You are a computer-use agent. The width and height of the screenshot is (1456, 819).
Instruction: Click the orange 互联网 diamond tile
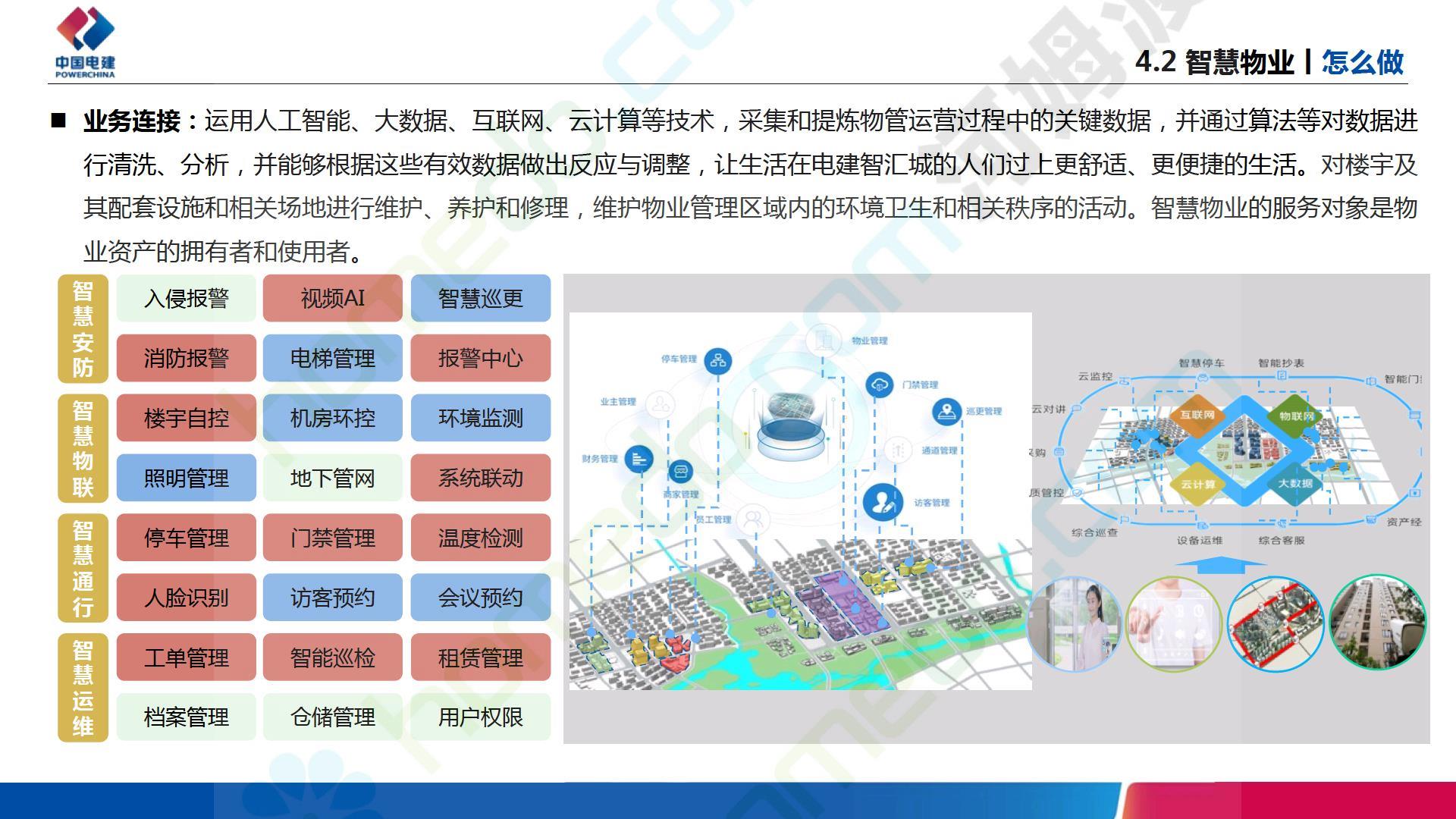pyautogui.click(x=1197, y=416)
